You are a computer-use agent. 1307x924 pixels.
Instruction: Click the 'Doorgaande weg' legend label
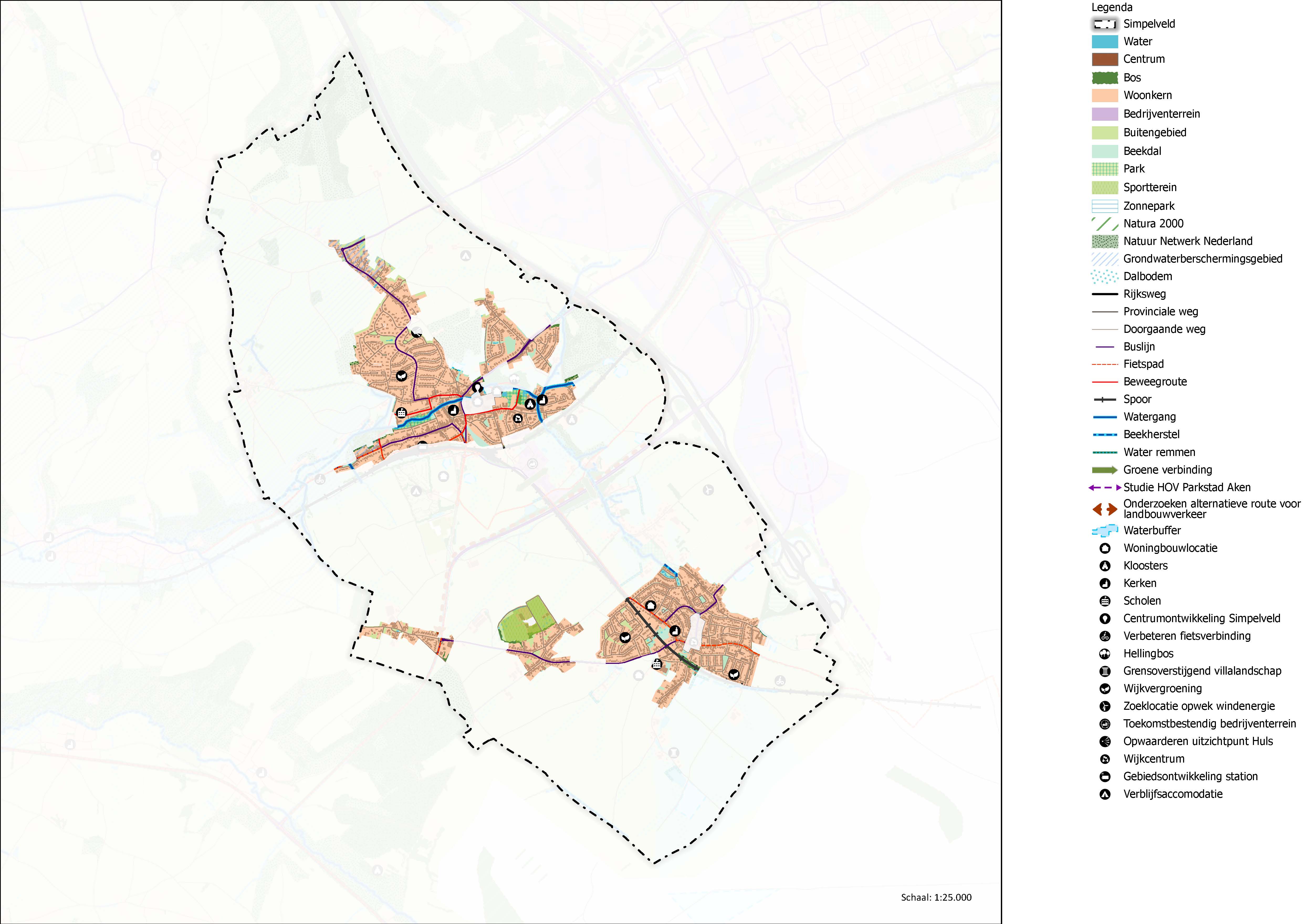pyautogui.click(x=1164, y=329)
